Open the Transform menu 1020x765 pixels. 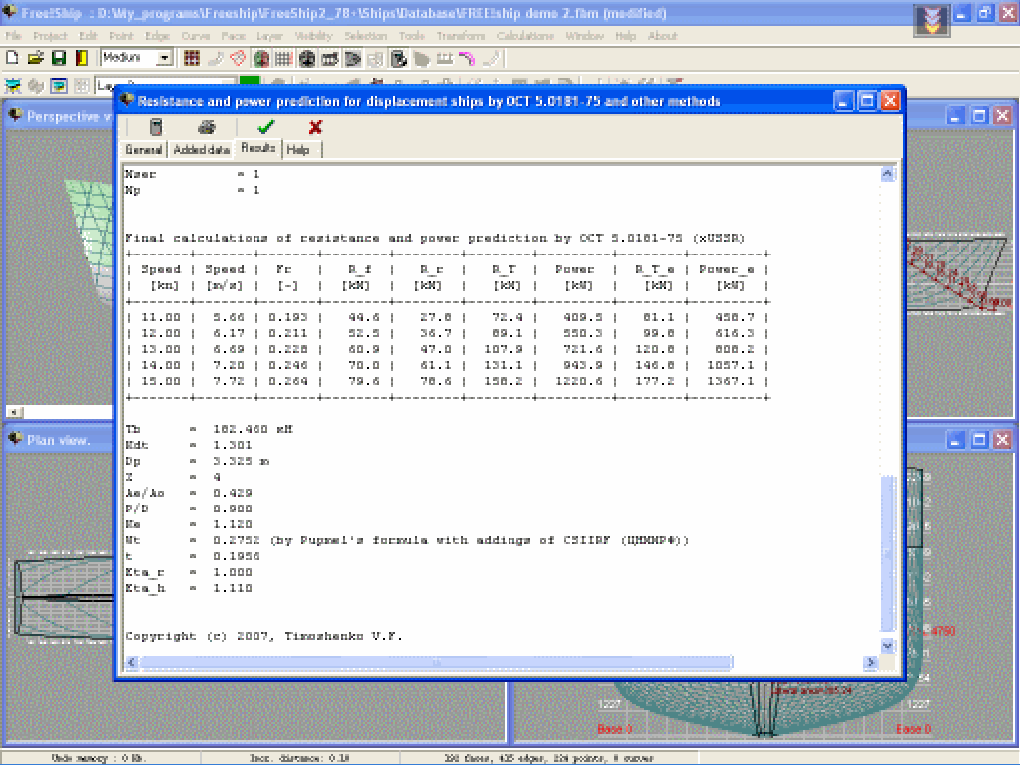pos(461,36)
